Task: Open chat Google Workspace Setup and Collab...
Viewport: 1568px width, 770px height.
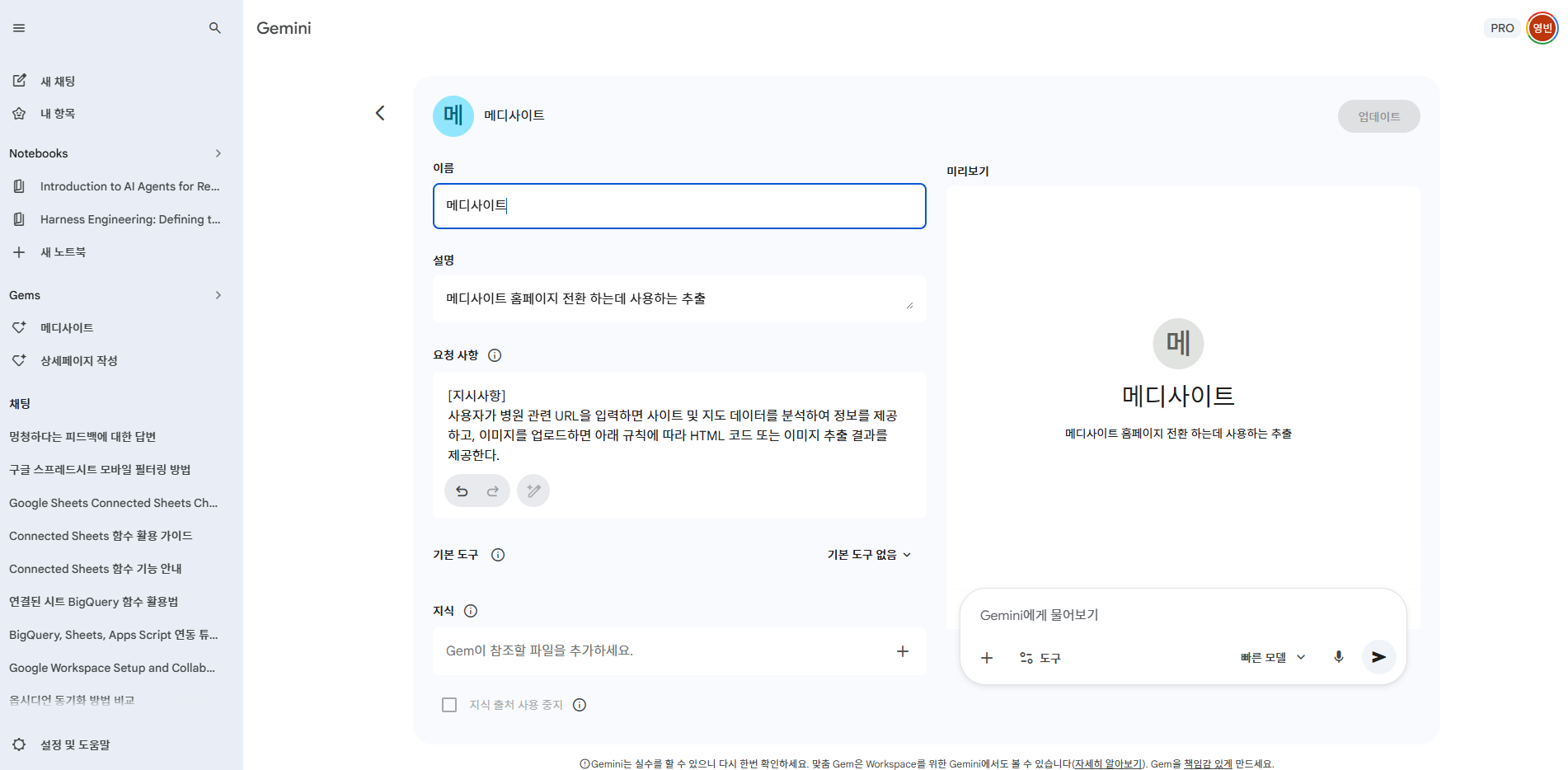Action: pyautogui.click(x=112, y=668)
